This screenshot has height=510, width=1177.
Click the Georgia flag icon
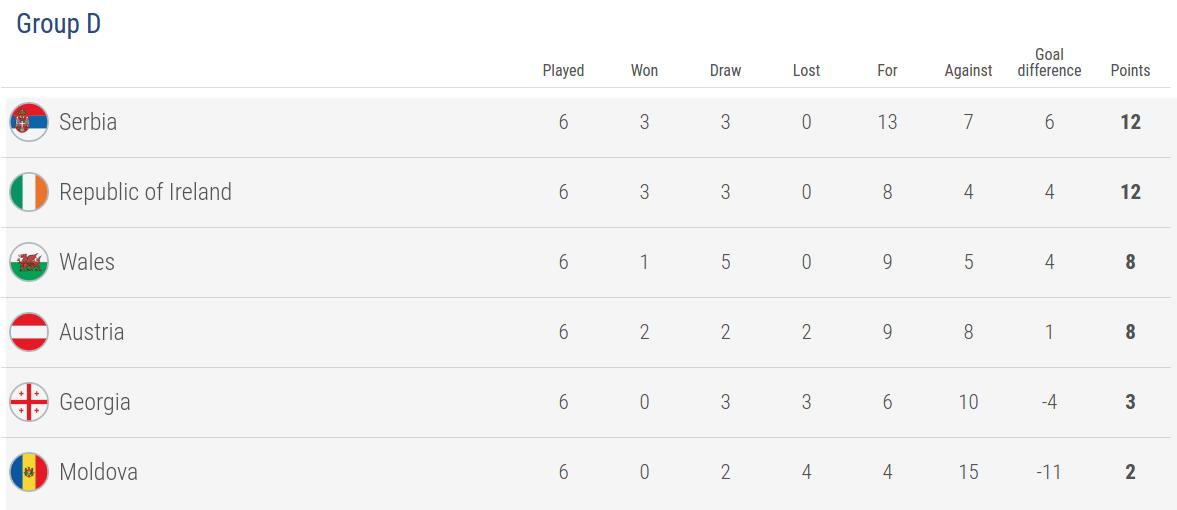pos(29,402)
